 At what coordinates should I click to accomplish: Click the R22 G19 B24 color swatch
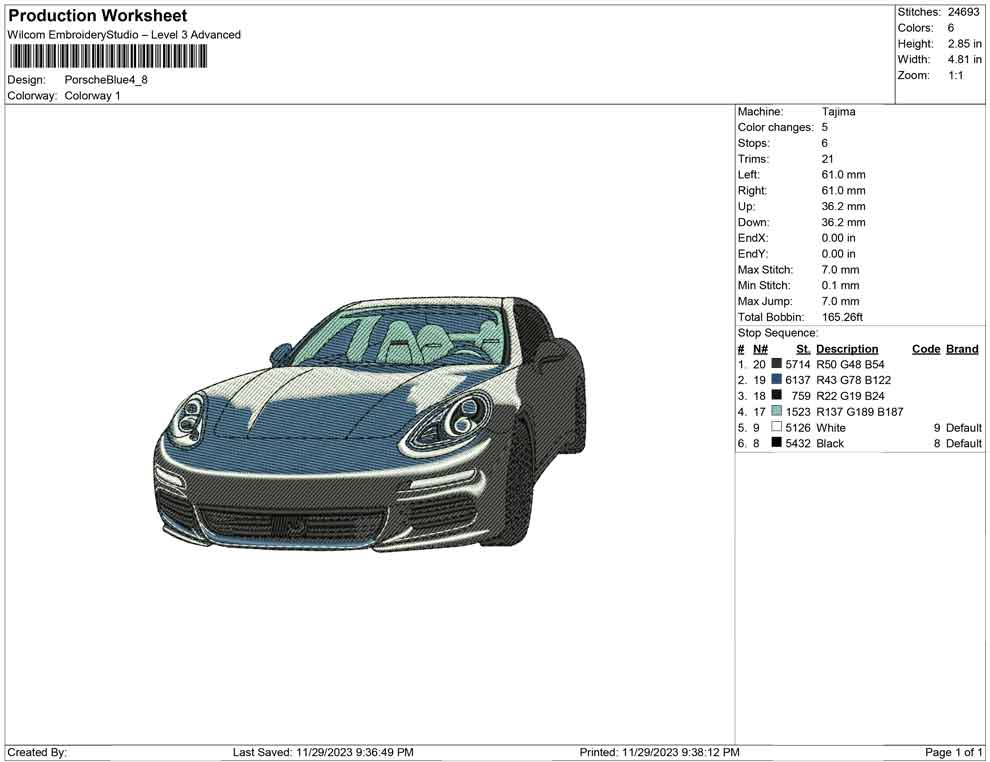[x=775, y=395]
